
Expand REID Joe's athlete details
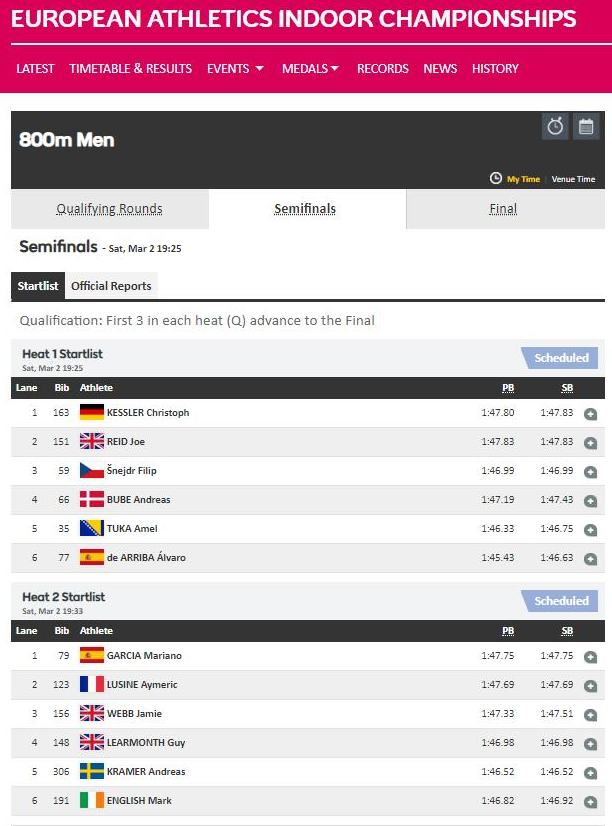(590, 443)
